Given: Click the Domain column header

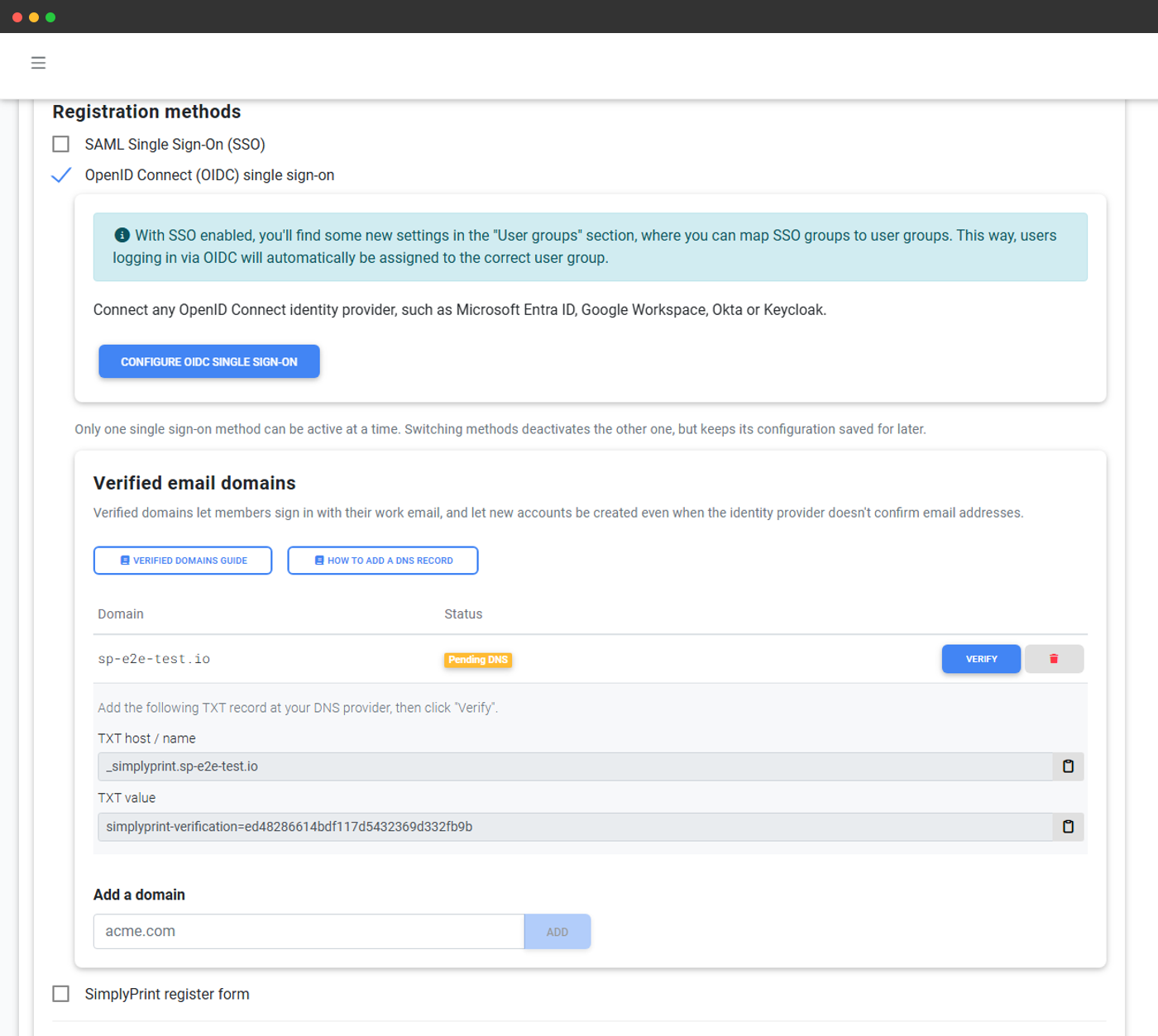Looking at the screenshot, I should point(121,614).
